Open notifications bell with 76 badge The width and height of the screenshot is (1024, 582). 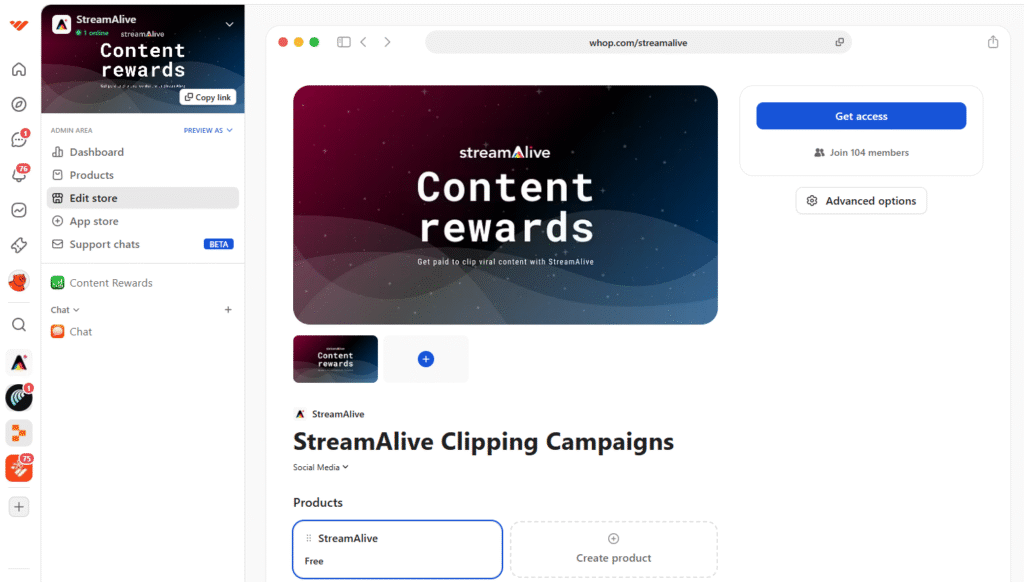19,174
